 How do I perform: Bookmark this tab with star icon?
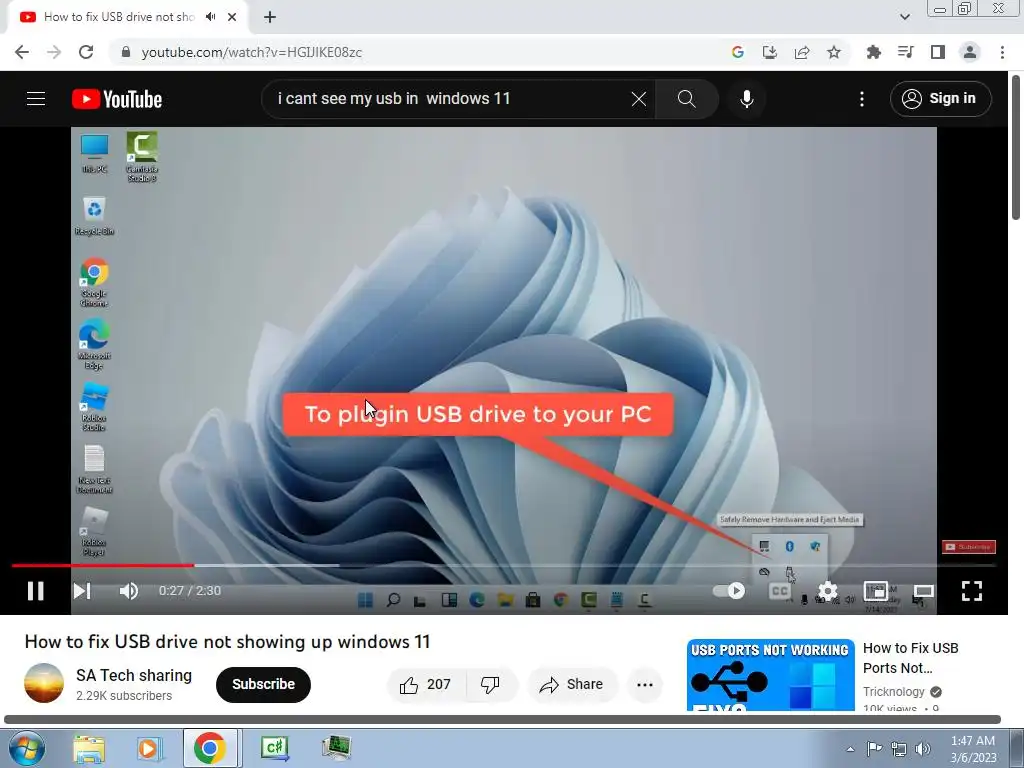(x=834, y=52)
